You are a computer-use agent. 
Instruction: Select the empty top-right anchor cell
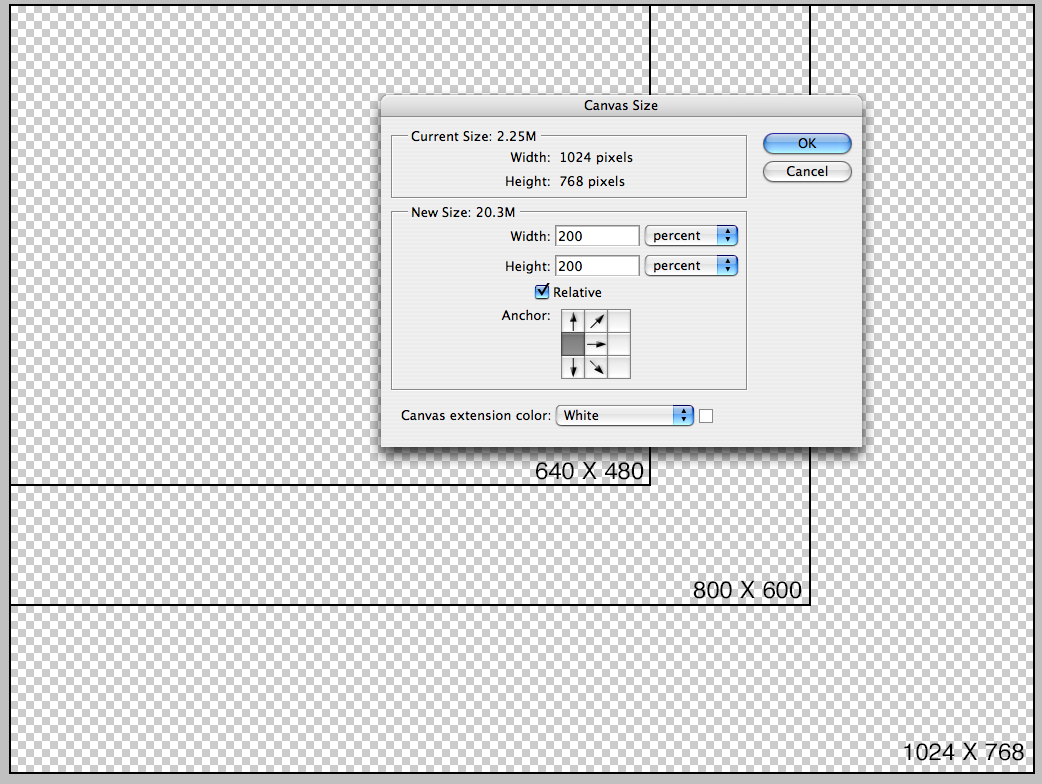[x=619, y=321]
